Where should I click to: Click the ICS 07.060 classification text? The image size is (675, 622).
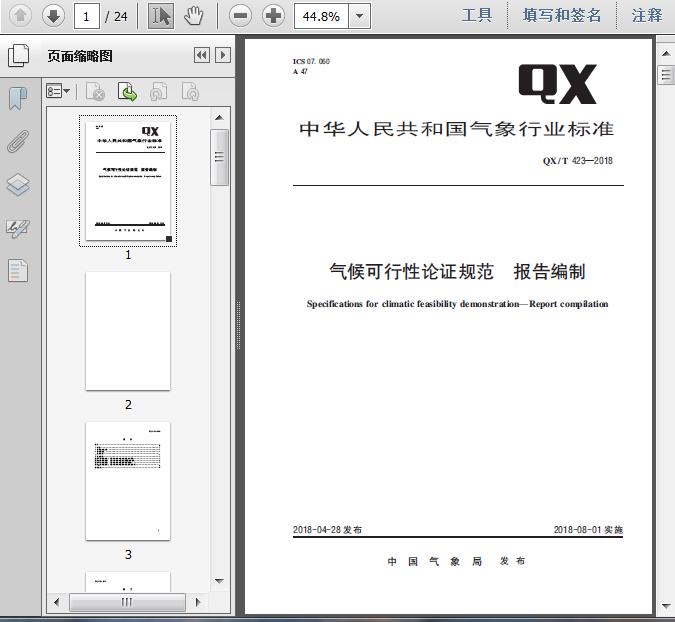pos(311,61)
